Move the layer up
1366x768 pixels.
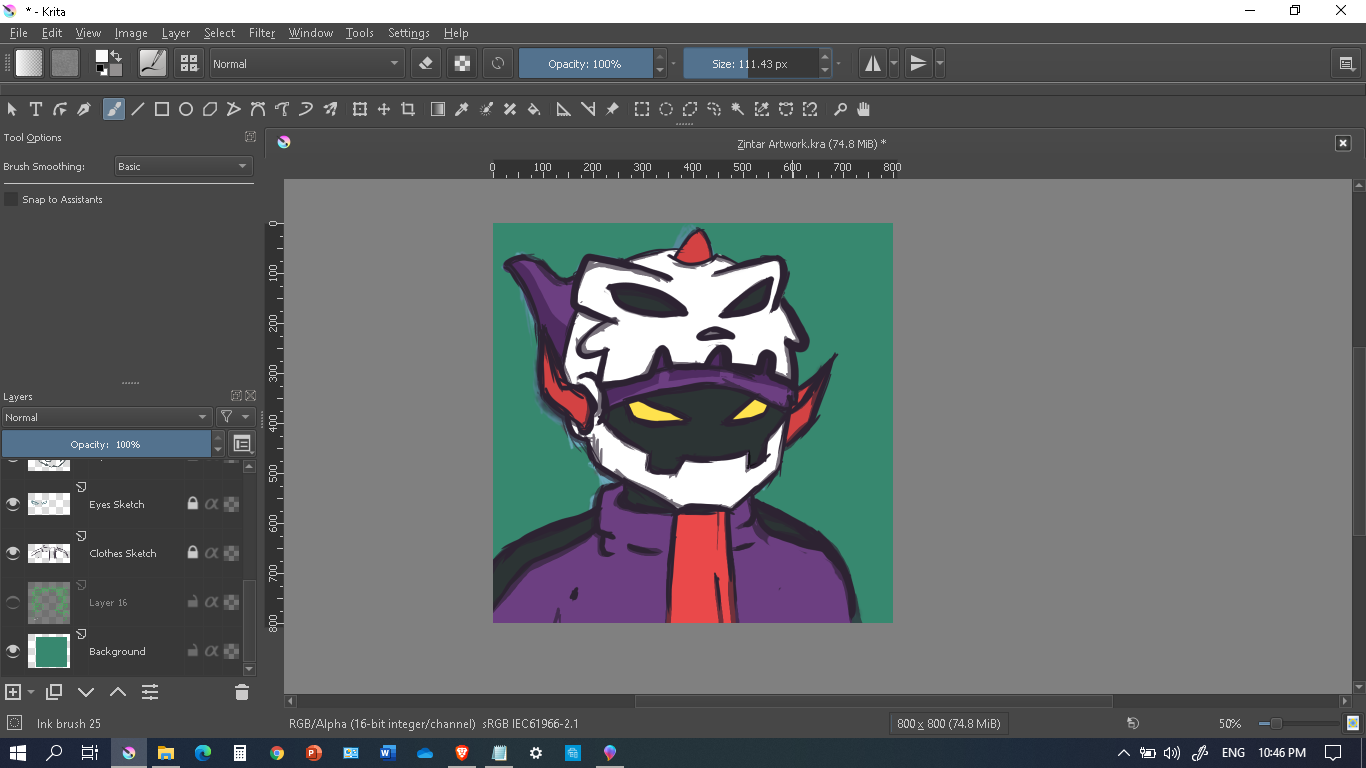point(118,692)
